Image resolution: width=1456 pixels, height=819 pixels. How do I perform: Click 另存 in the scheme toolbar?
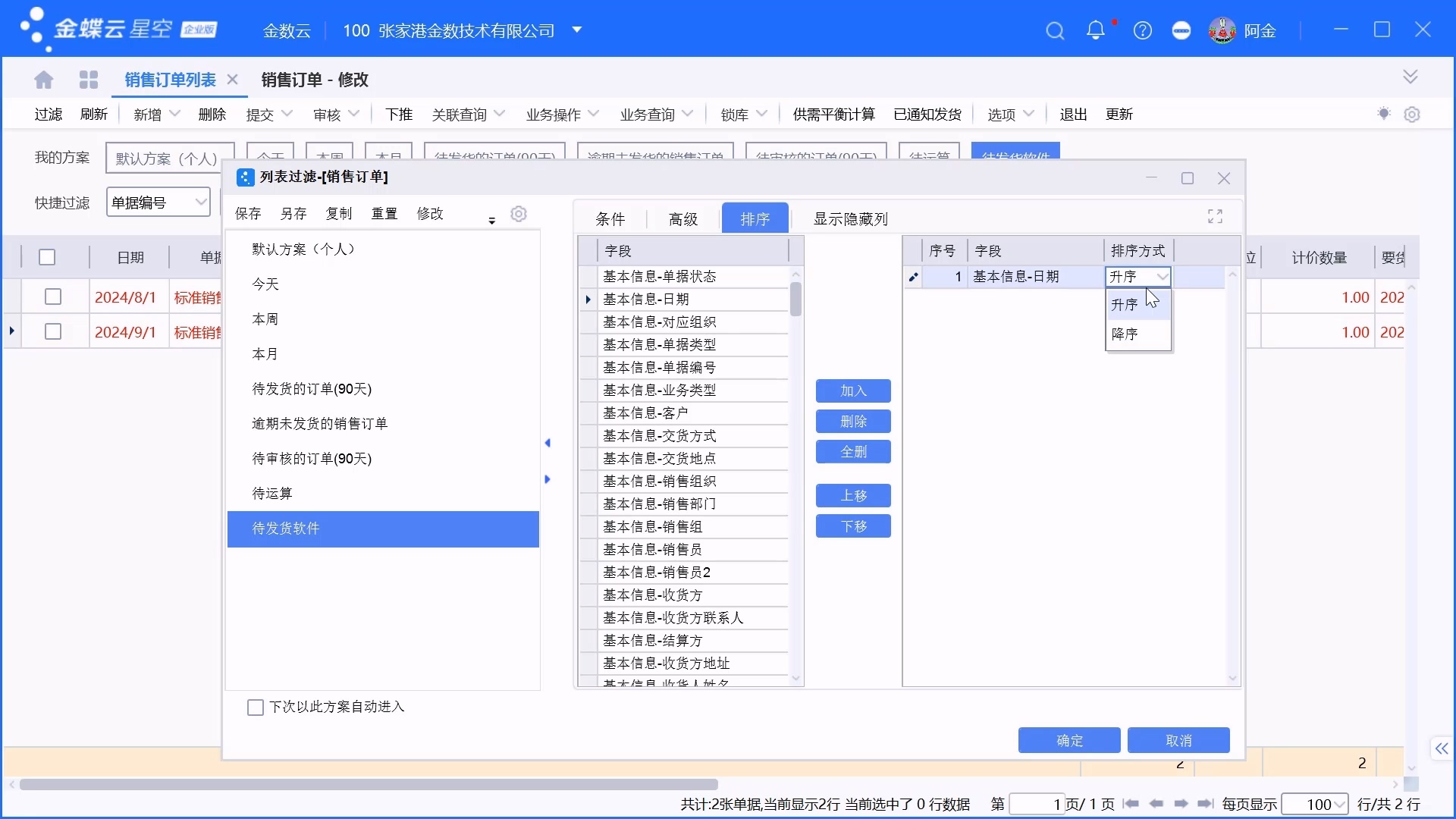(293, 214)
